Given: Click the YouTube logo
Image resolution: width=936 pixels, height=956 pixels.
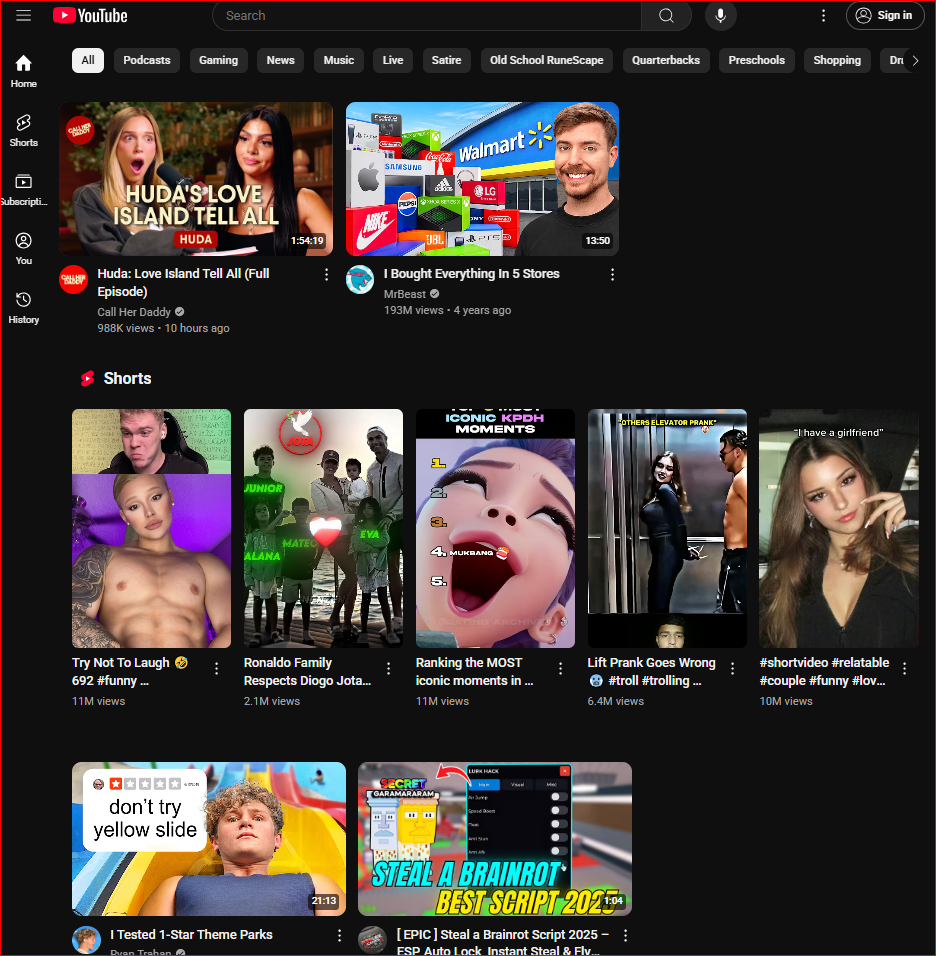Looking at the screenshot, I should [90, 15].
